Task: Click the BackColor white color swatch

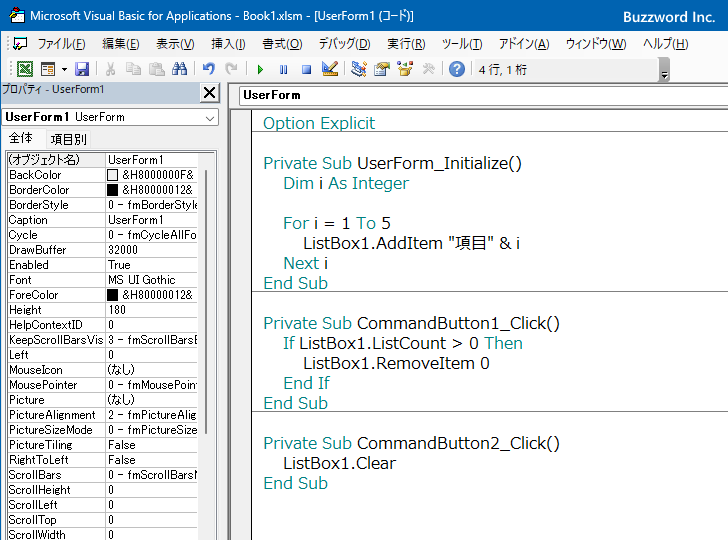Action: point(112,175)
